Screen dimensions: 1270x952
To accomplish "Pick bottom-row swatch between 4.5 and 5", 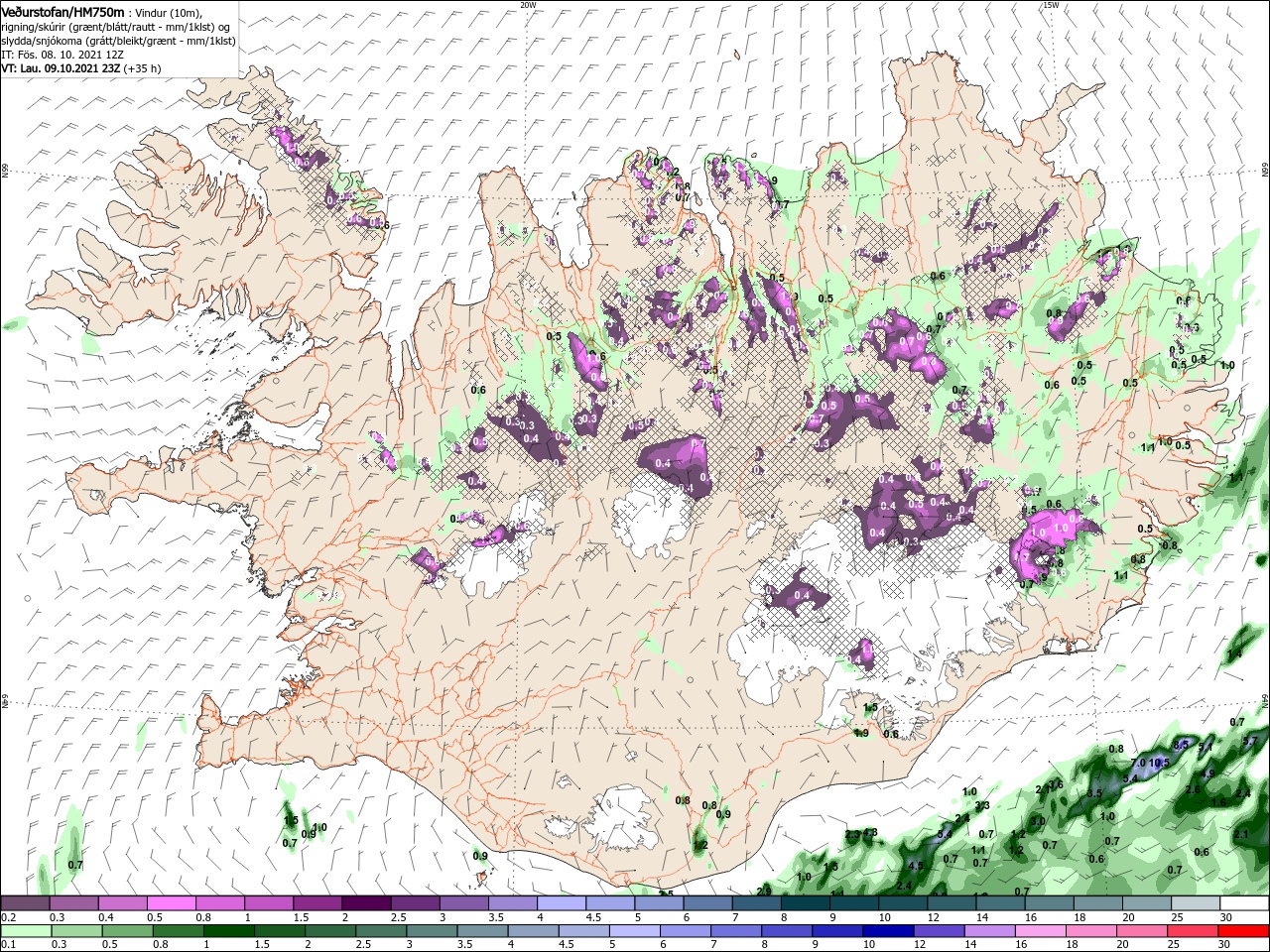I will coord(583,931).
